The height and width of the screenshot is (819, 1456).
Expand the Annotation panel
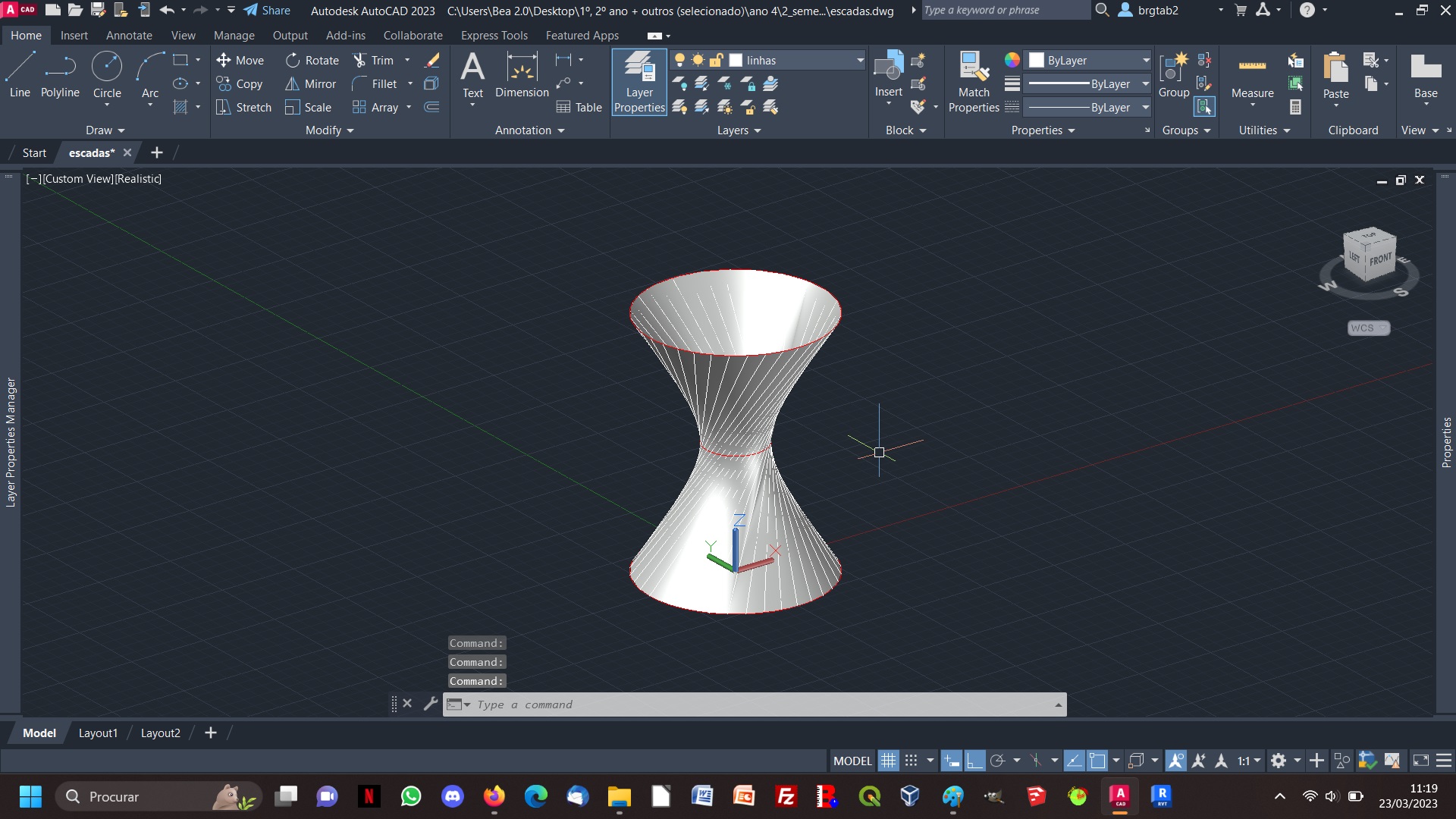pyautogui.click(x=529, y=130)
